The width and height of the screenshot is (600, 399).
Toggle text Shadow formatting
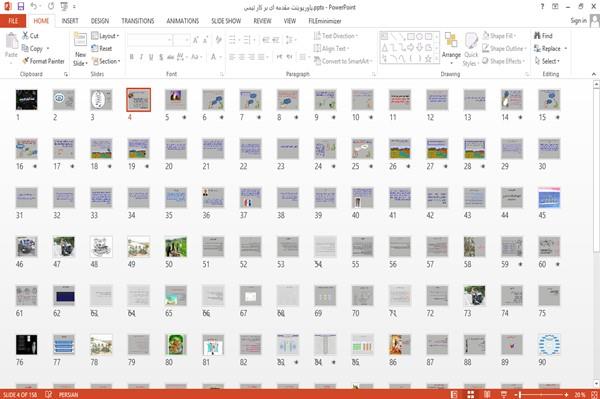pyautogui.click(x=161, y=57)
